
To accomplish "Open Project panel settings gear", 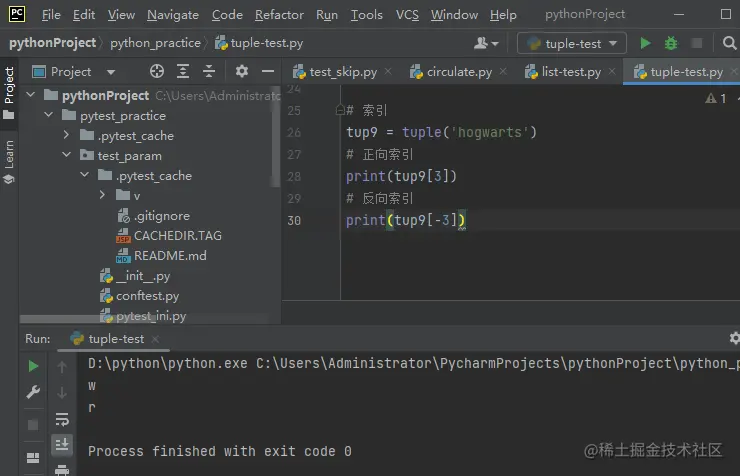I will (242, 71).
